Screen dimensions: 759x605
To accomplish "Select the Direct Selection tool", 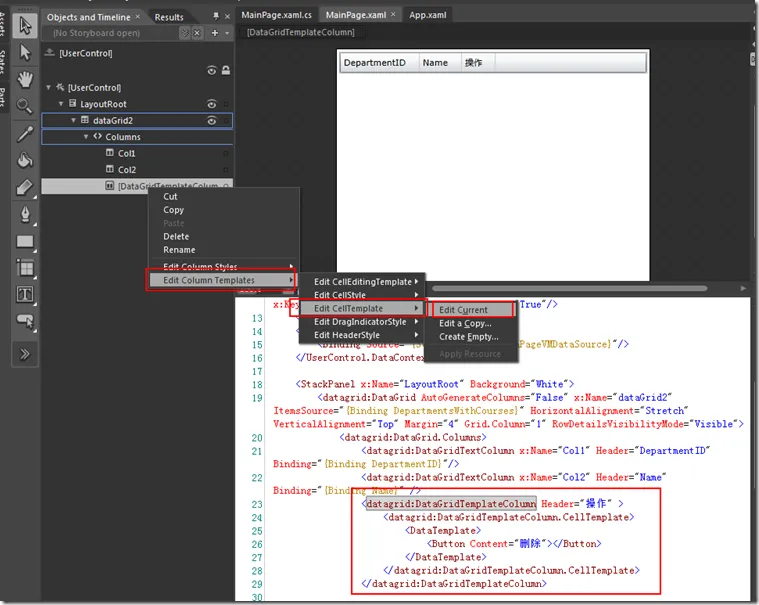I will point(25,51).
